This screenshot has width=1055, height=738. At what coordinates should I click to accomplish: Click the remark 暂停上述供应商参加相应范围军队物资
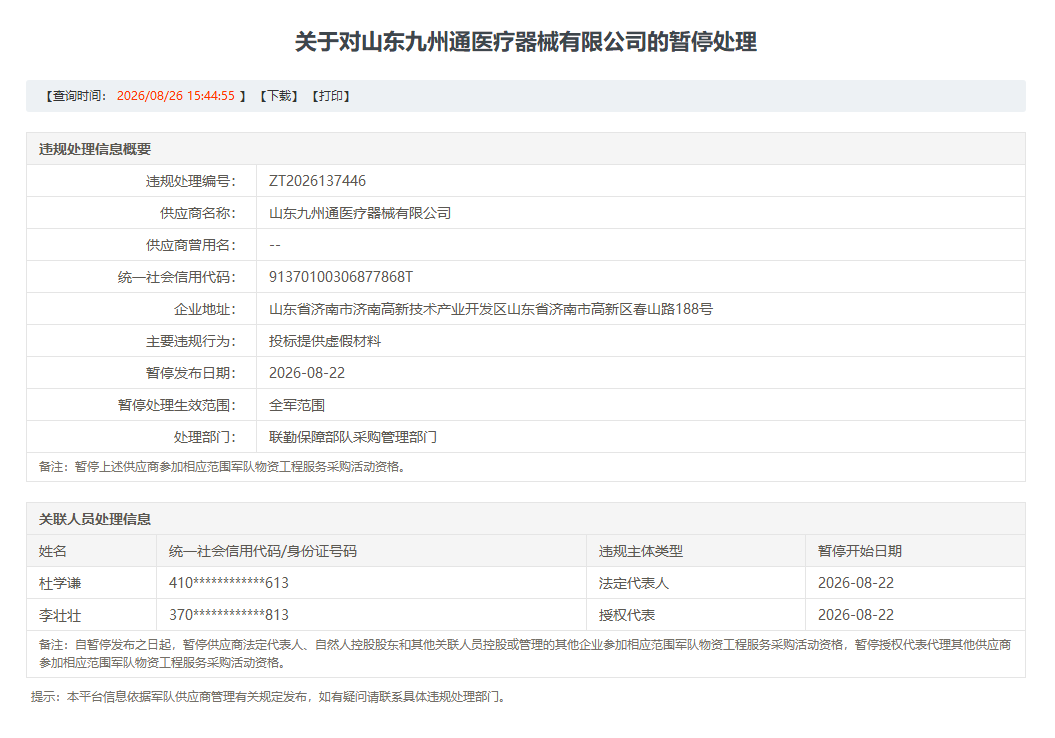(223, 467)
